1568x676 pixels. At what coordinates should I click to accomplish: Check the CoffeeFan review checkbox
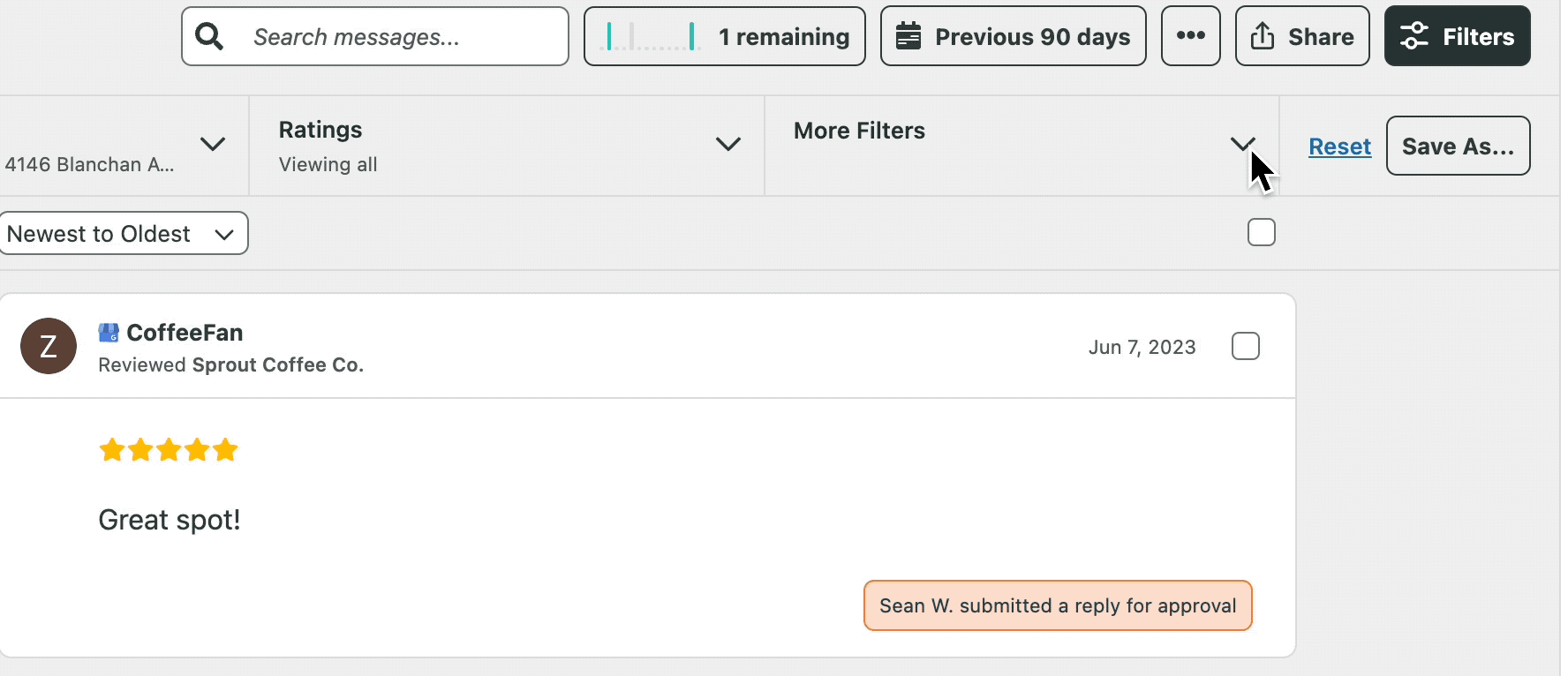pyautogui.click(x=1245, y=346)
